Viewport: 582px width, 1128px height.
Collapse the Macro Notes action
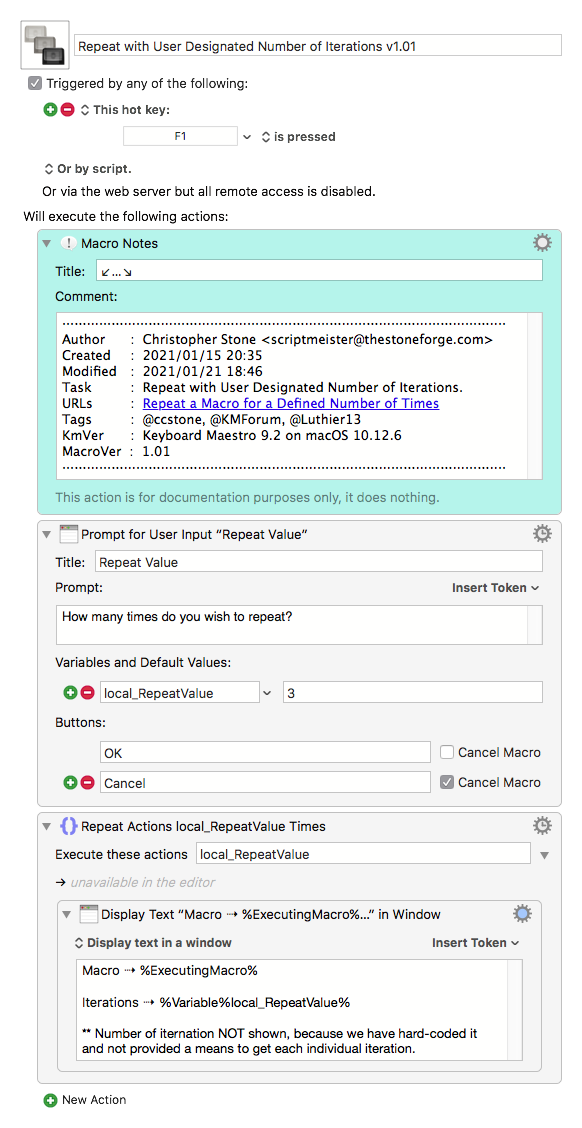[47, 244]
